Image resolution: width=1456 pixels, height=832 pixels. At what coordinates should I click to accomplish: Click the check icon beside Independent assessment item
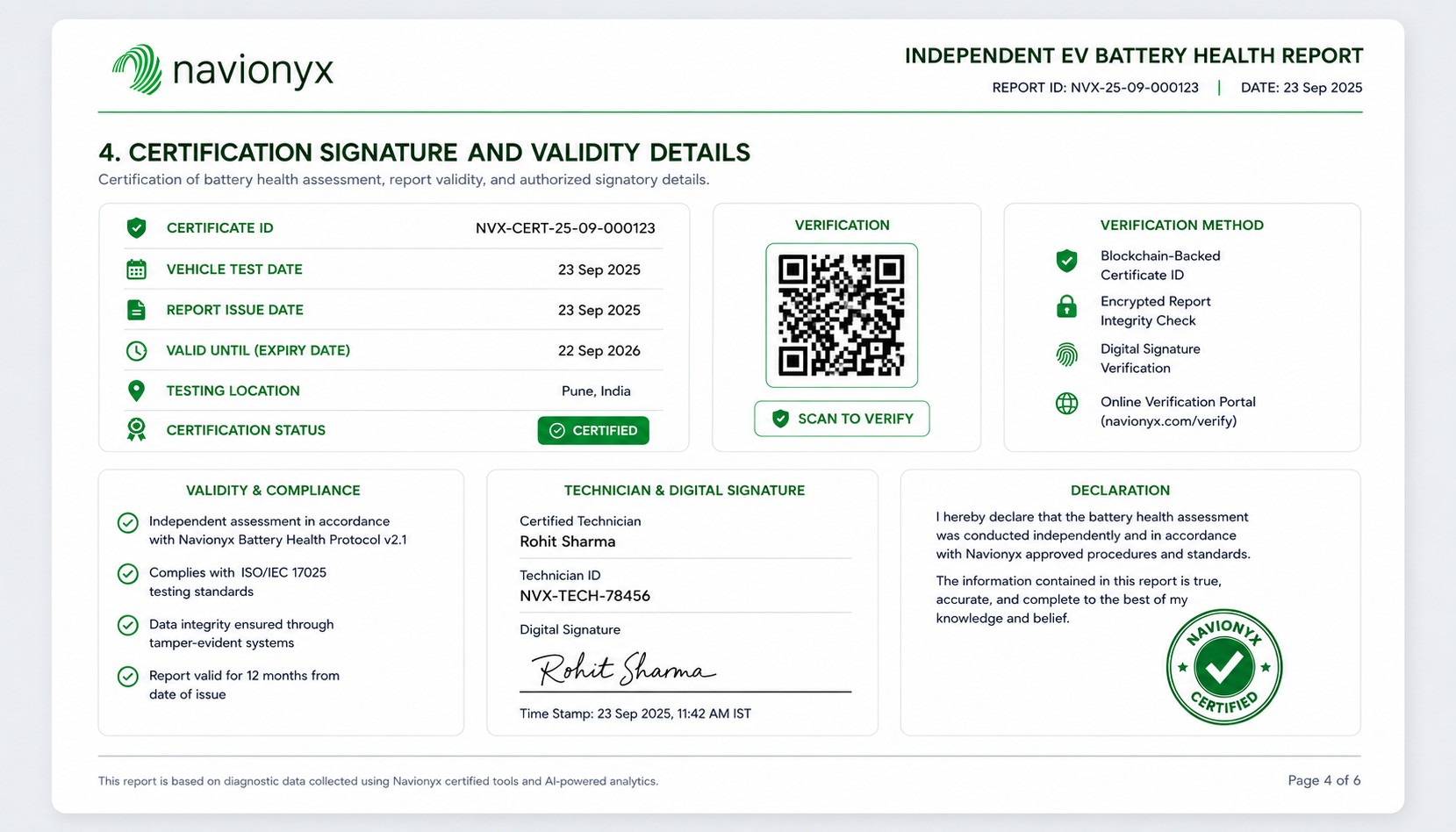point(128,523)
